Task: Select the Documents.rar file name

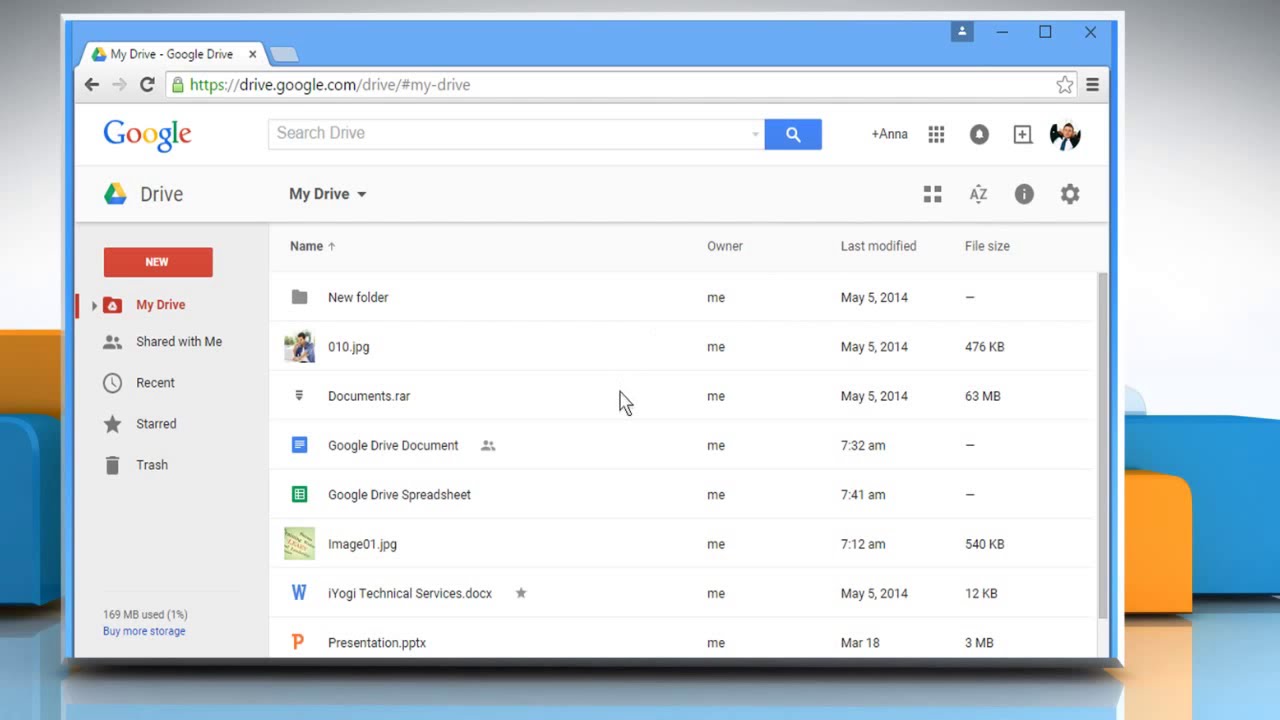Action: point(369,396)
